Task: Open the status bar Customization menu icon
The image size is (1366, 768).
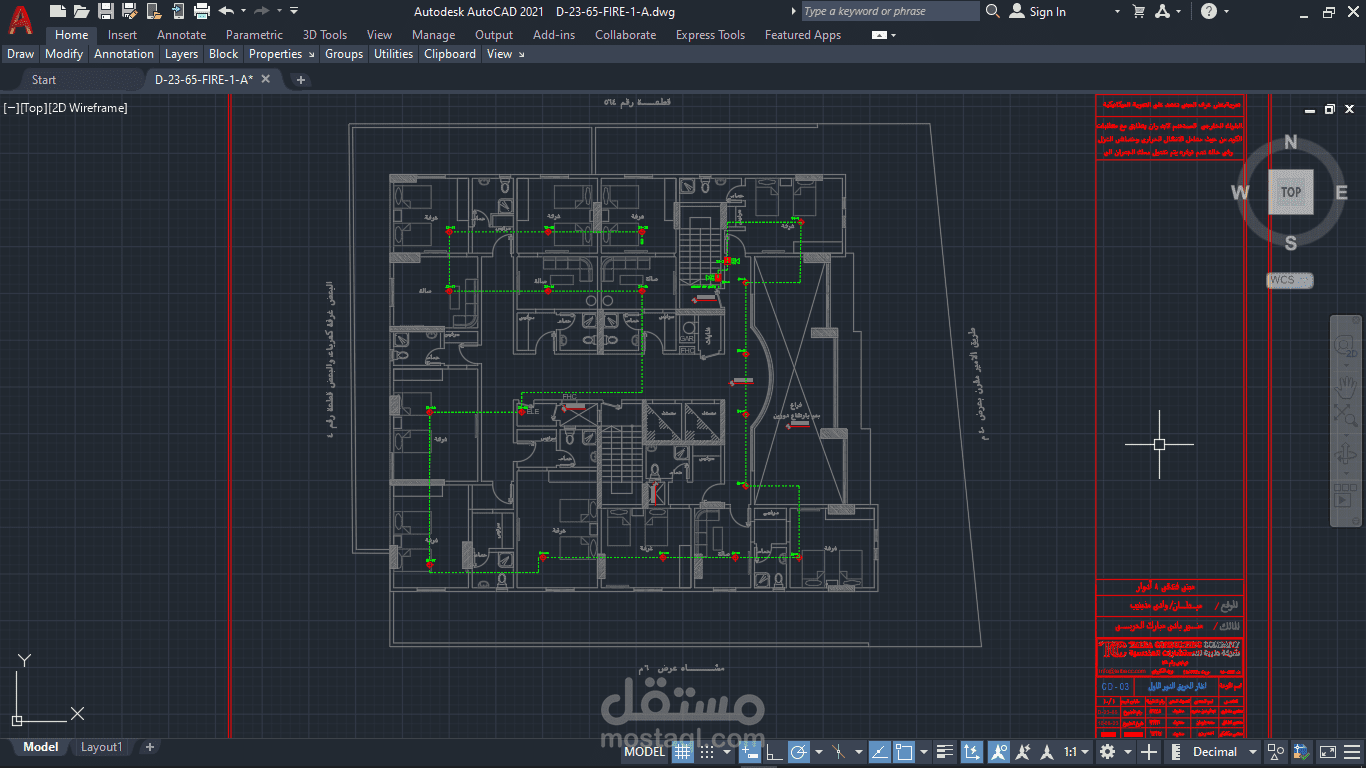Action: tap(1352, 752)
